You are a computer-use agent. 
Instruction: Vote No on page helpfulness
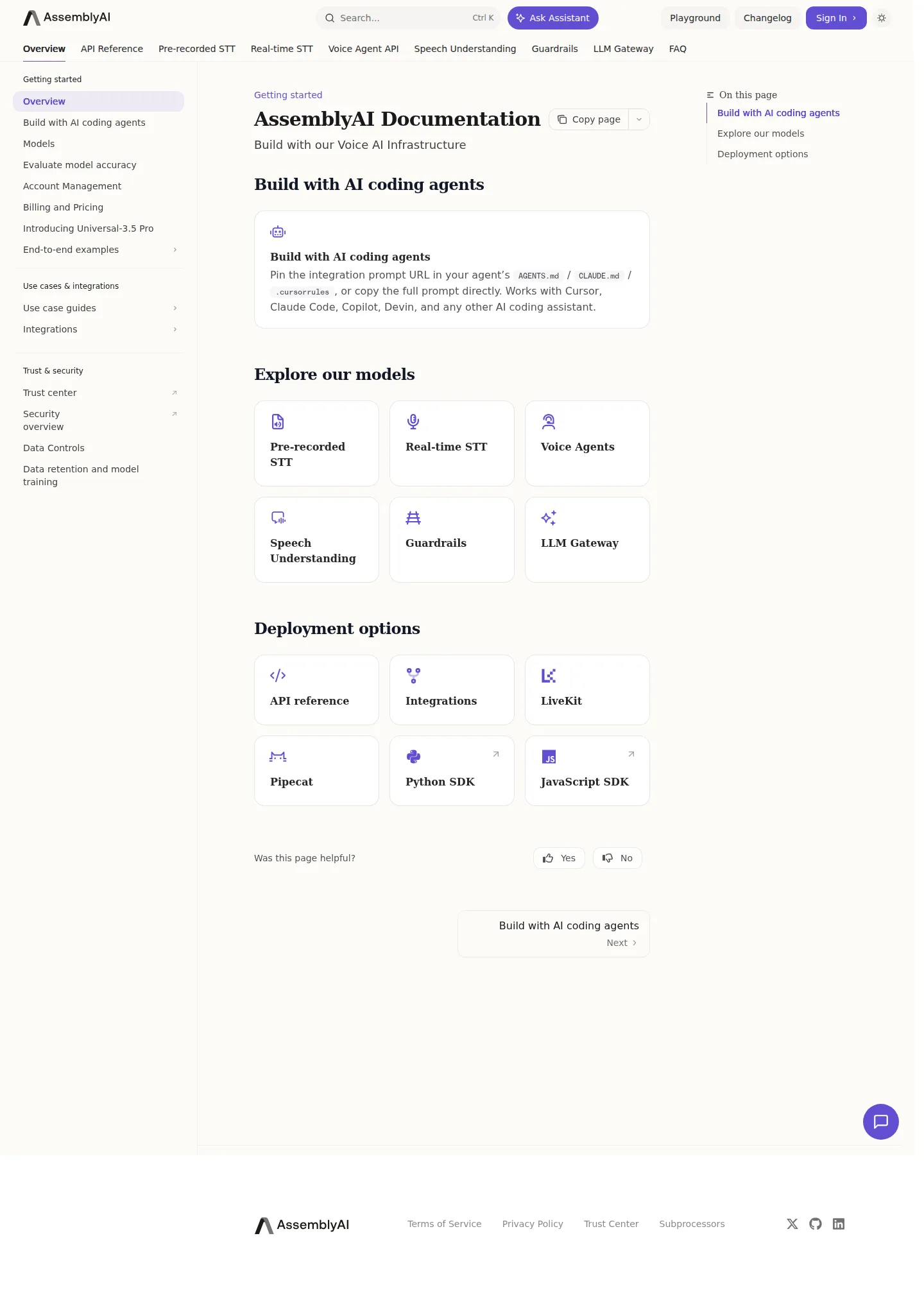(617, 858)
